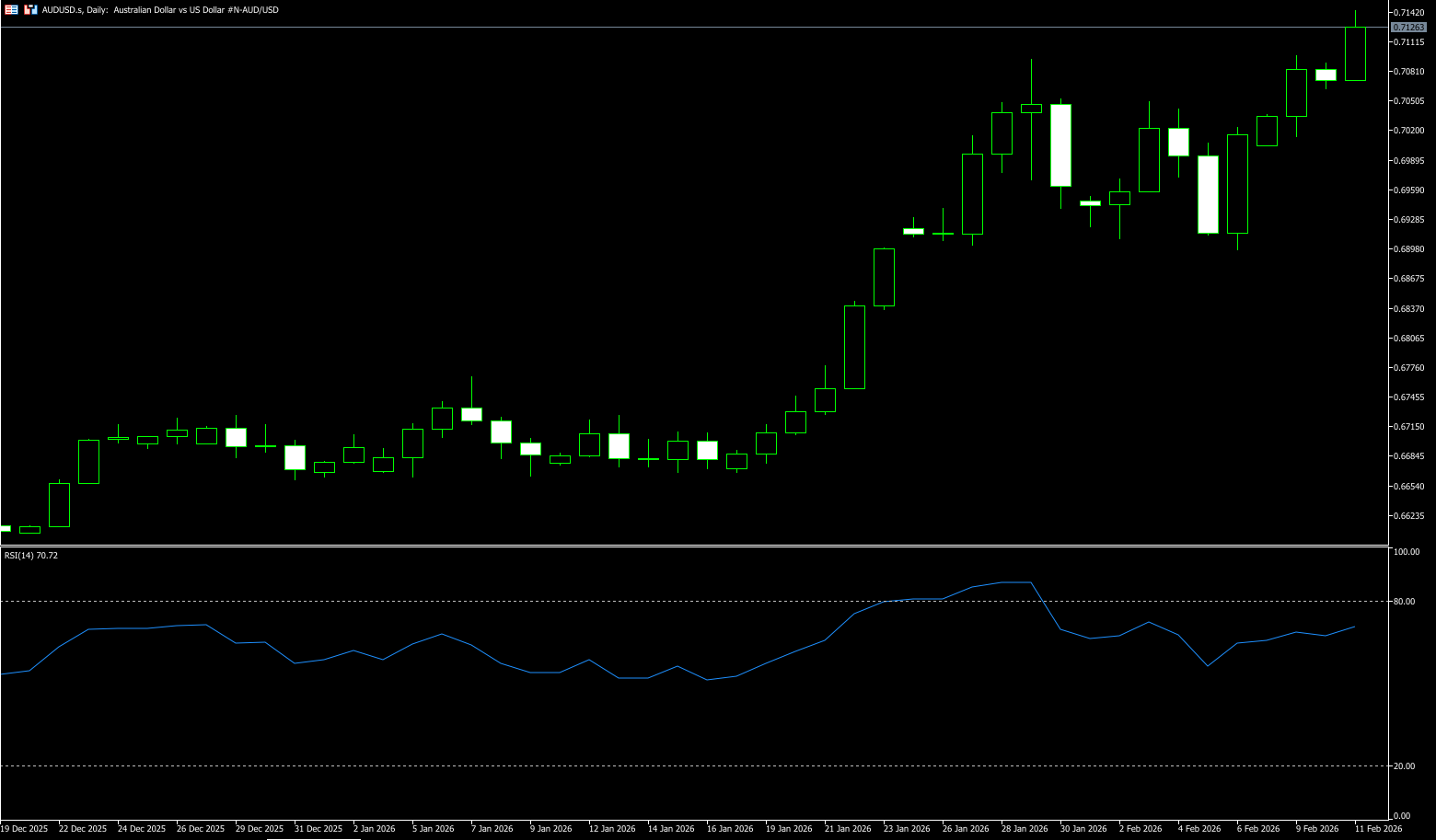Click the horizontal bid price line
This screenshot has width=1436, height=840.
pos(644,28)
